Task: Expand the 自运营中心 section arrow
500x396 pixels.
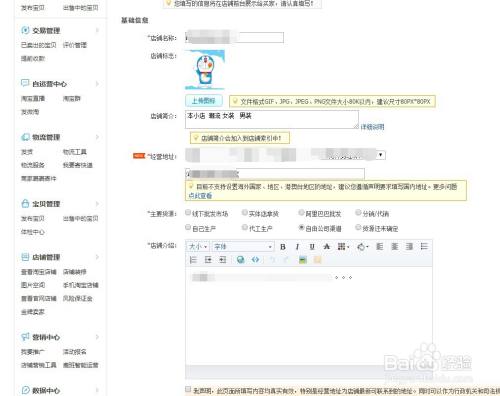Action: click(x=97, y=83)
